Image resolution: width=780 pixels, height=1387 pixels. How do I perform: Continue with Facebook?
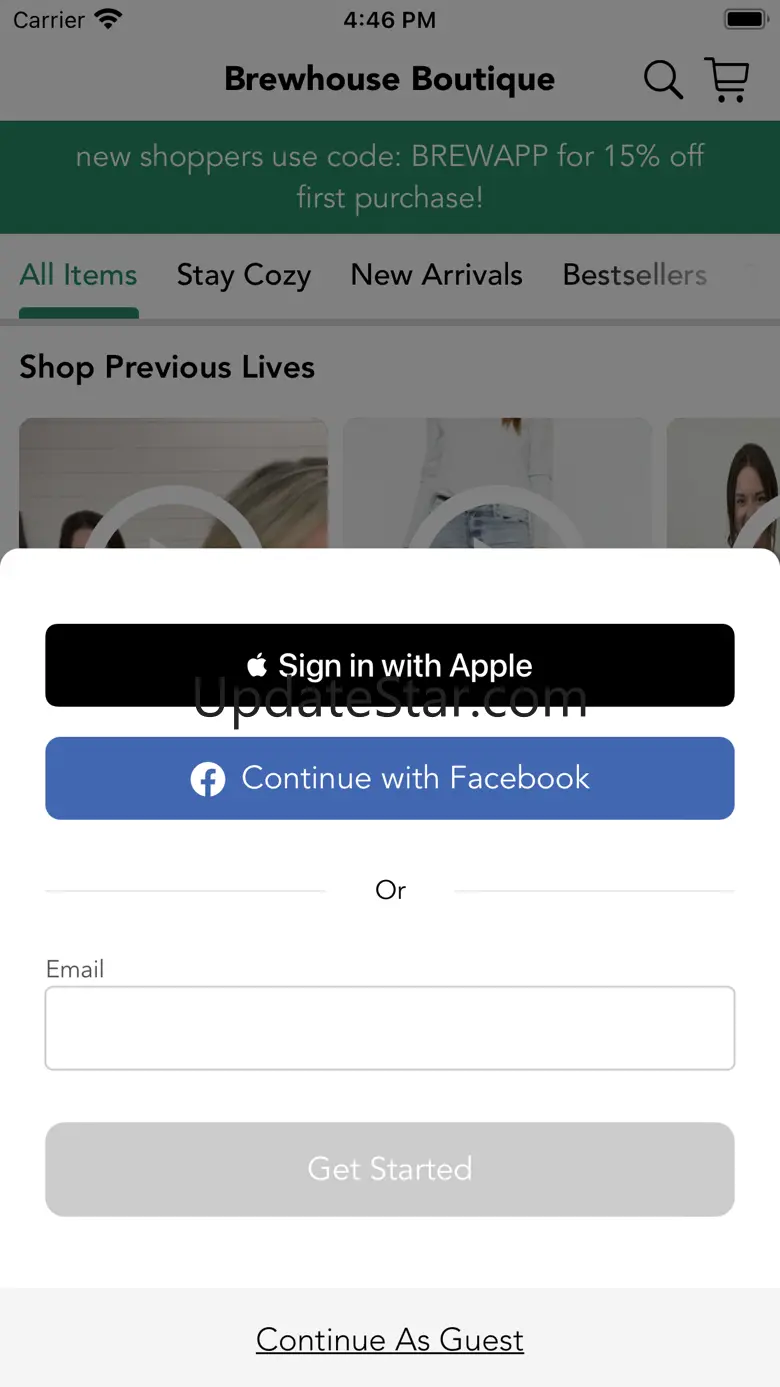pyautogui.click(x=390, y=778)
